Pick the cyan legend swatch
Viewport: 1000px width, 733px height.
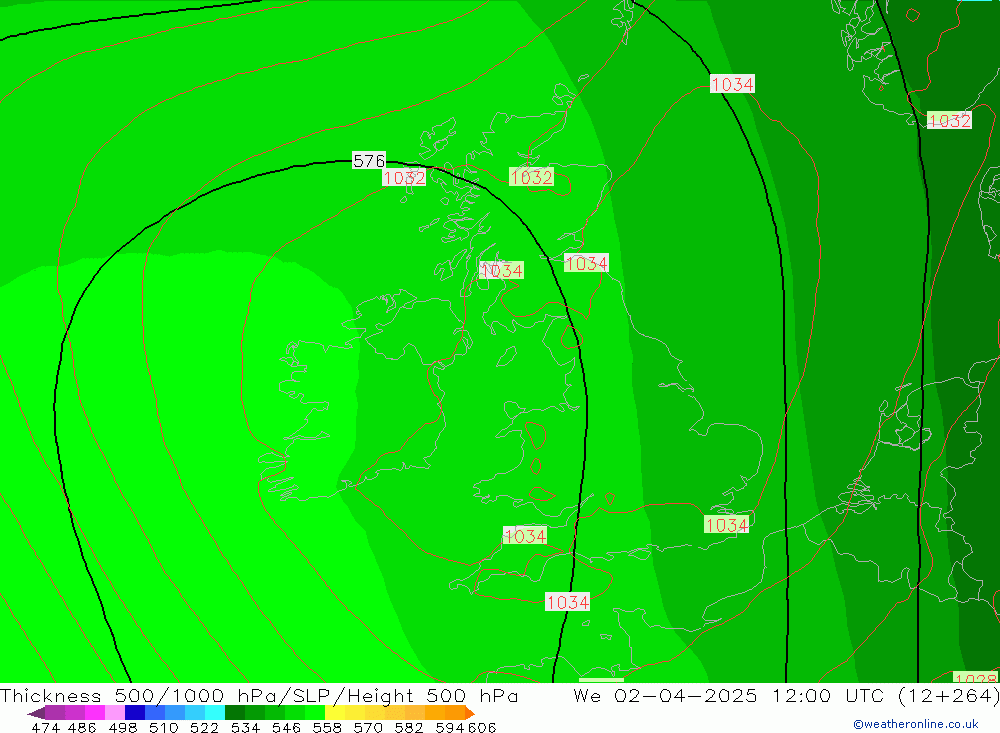click(215, 713)
